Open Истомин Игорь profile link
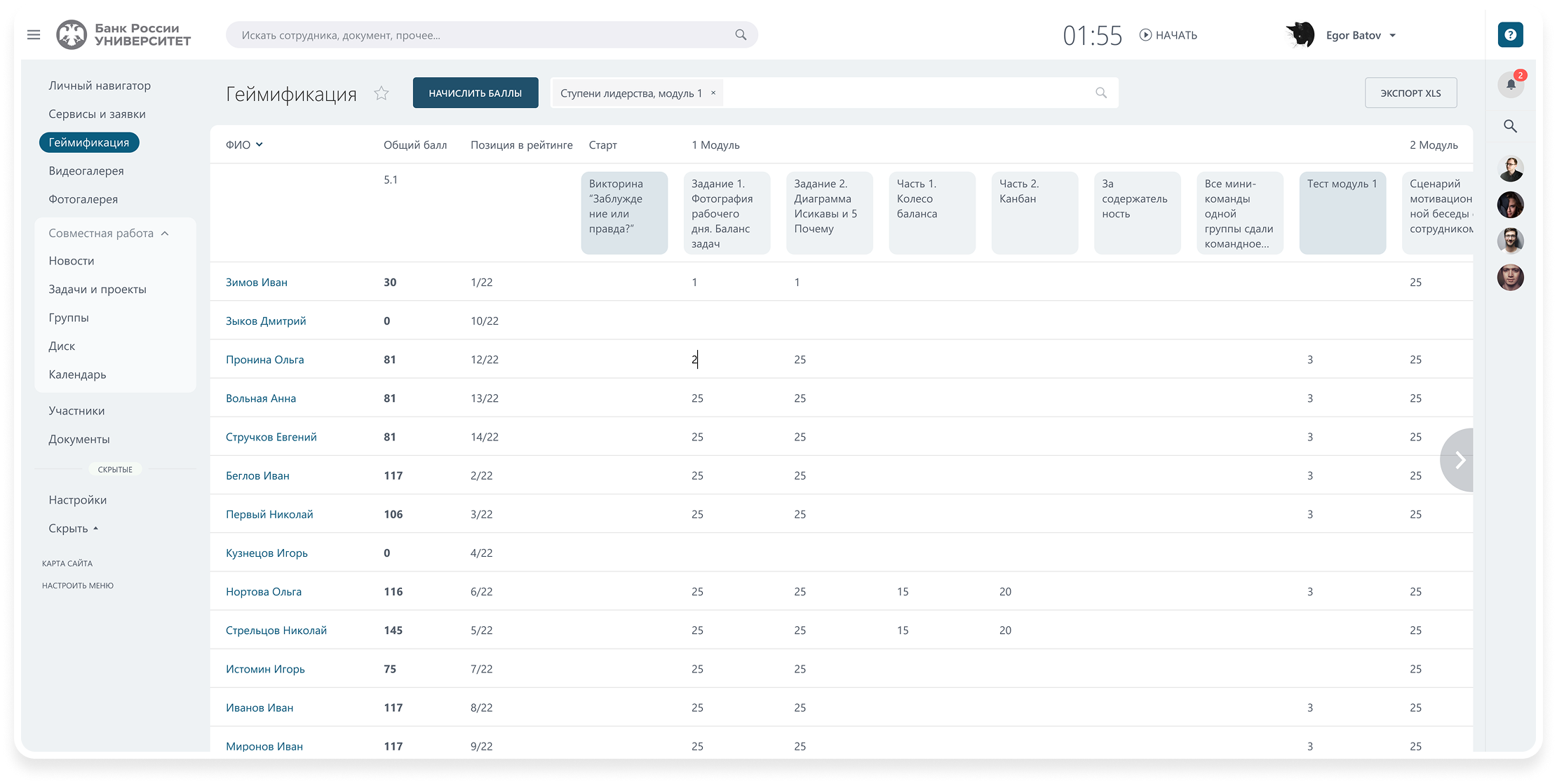This screenshot has height=784, width=1557. click(x=265, y=669)
